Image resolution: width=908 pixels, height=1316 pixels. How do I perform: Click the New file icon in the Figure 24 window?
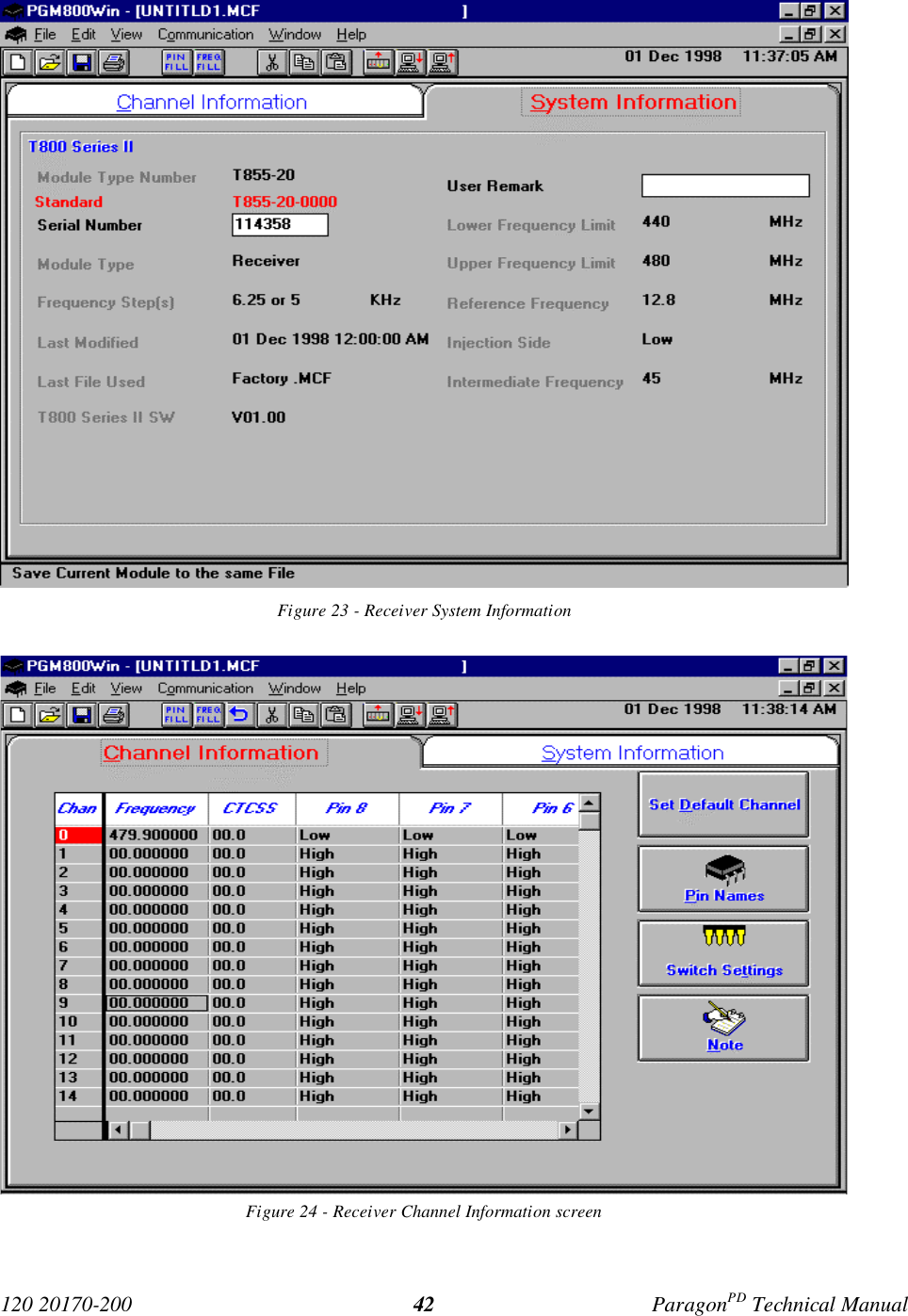[17, 715]
